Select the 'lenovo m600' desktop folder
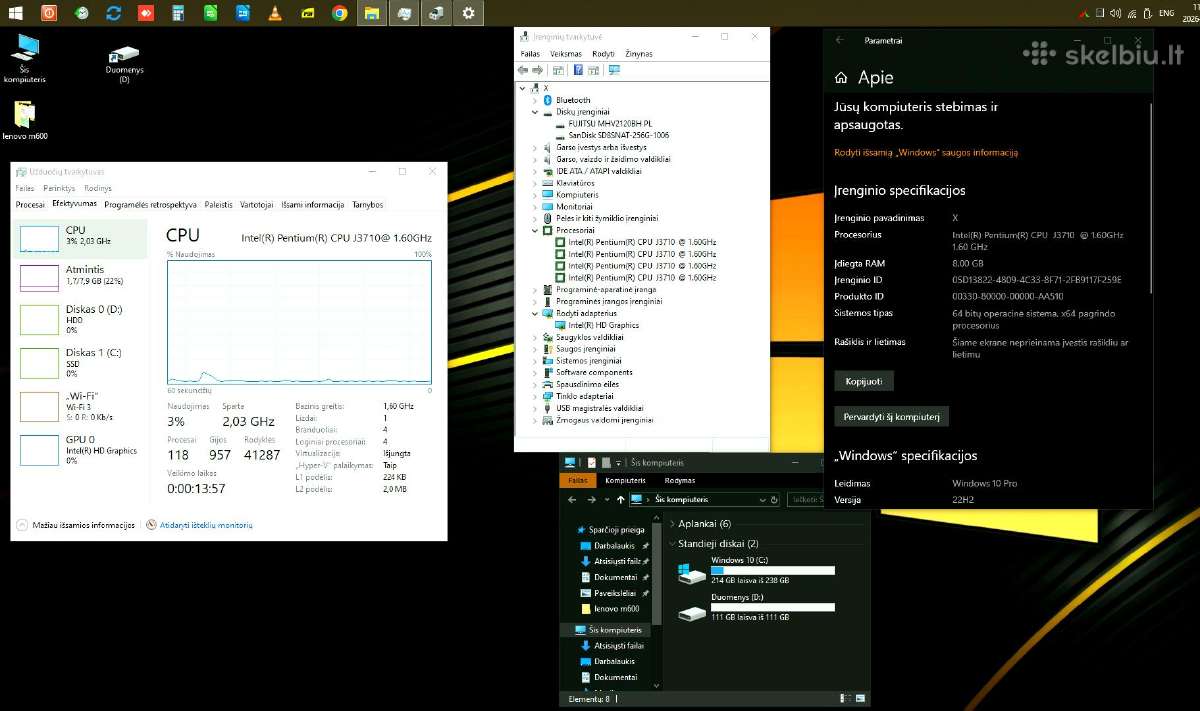The width and height of the screenshot is (1200, 711). click(x=25, y=120)
